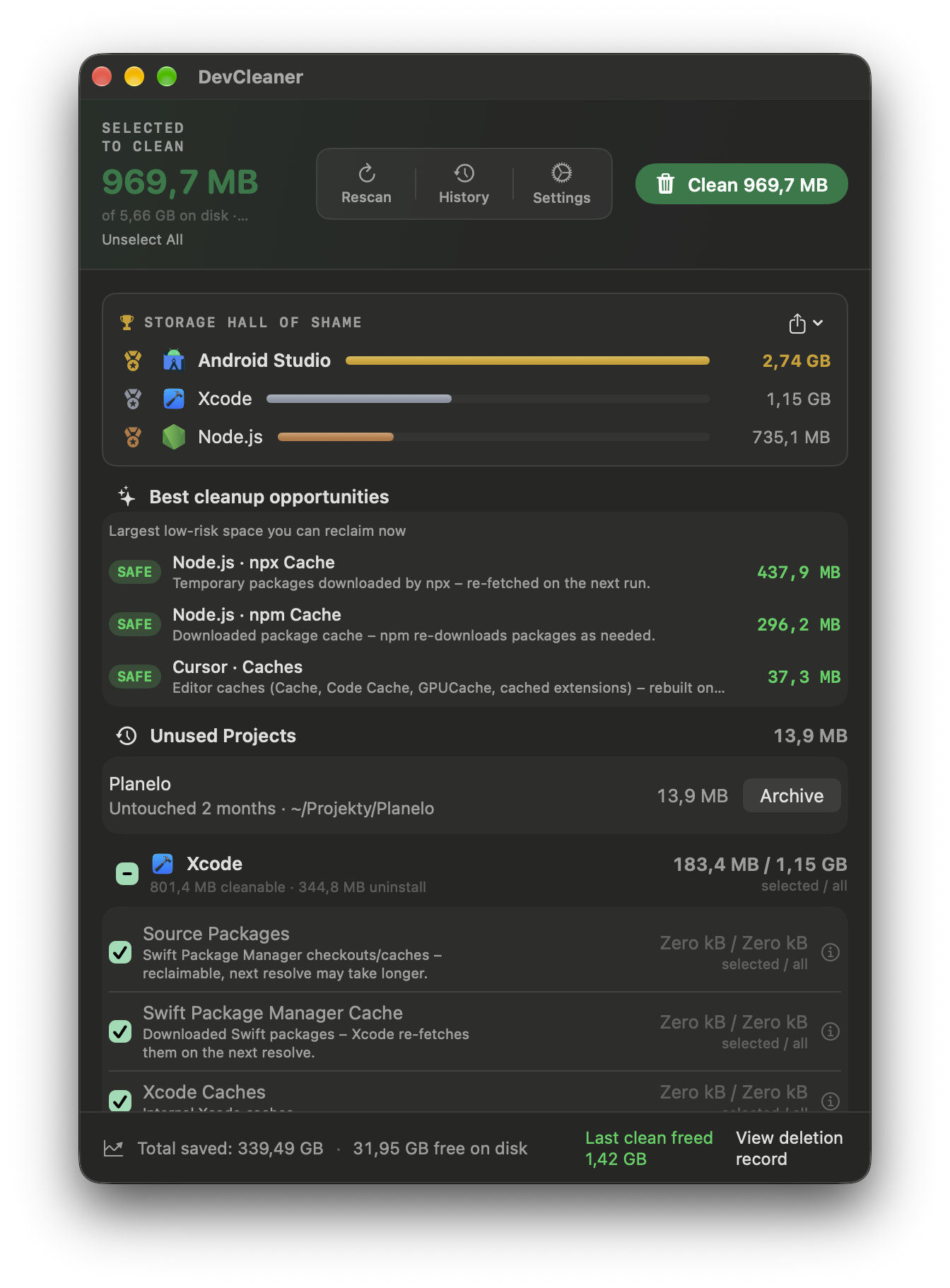This screenshot has width=950, height=1288.
Task: Open info icon for Swift Package Manager Cache
Action: 831,1031
